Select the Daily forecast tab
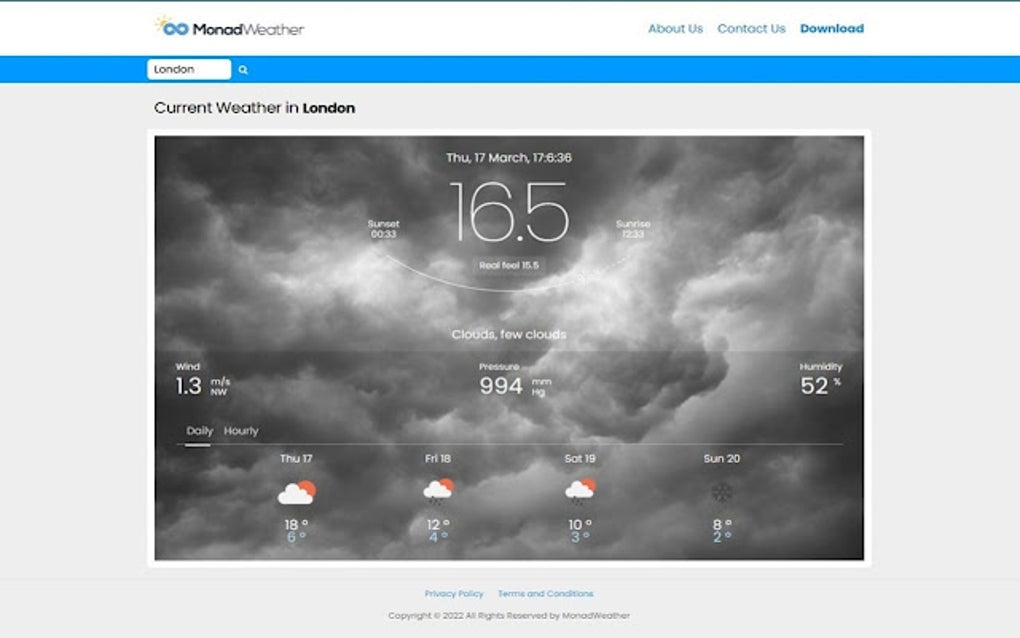The image size is (1020, 638). coord(200,430)
